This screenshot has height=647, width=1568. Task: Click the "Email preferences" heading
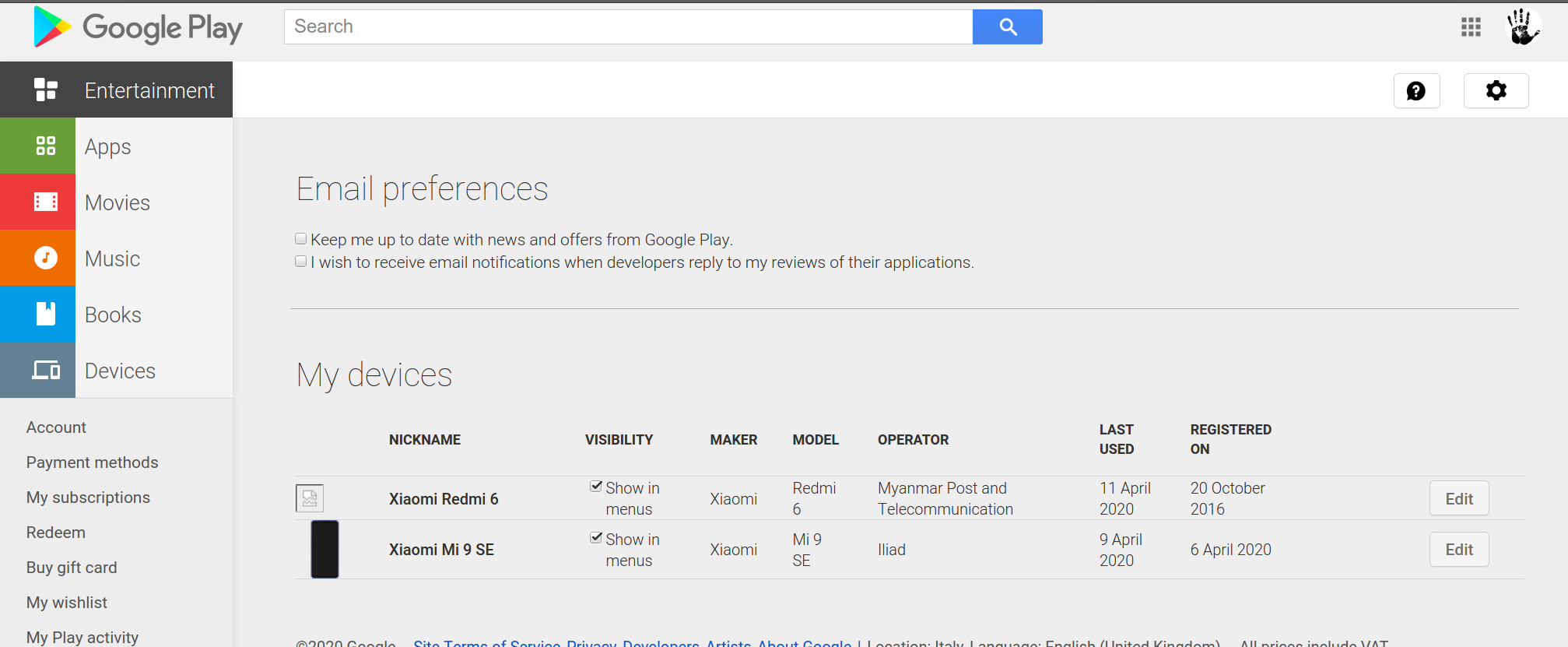pos(423,189)
